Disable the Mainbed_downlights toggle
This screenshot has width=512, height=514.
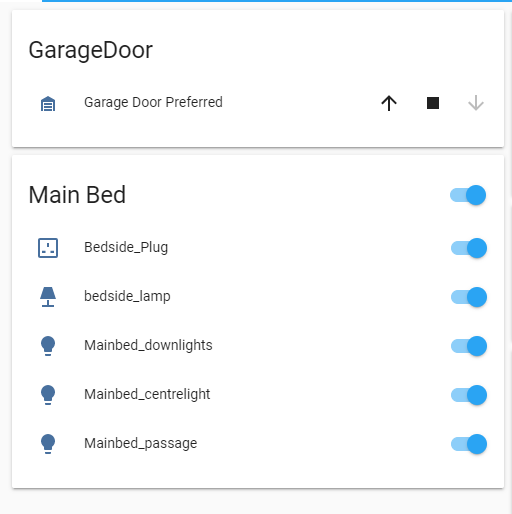(x=469, y=346)
